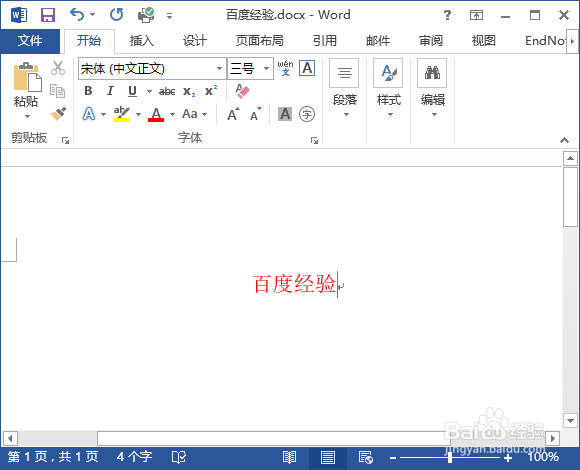Switch to the 插入 (Insert) tab
The image size is (580, 470).
pyautogui.click(x=142, y=41)
